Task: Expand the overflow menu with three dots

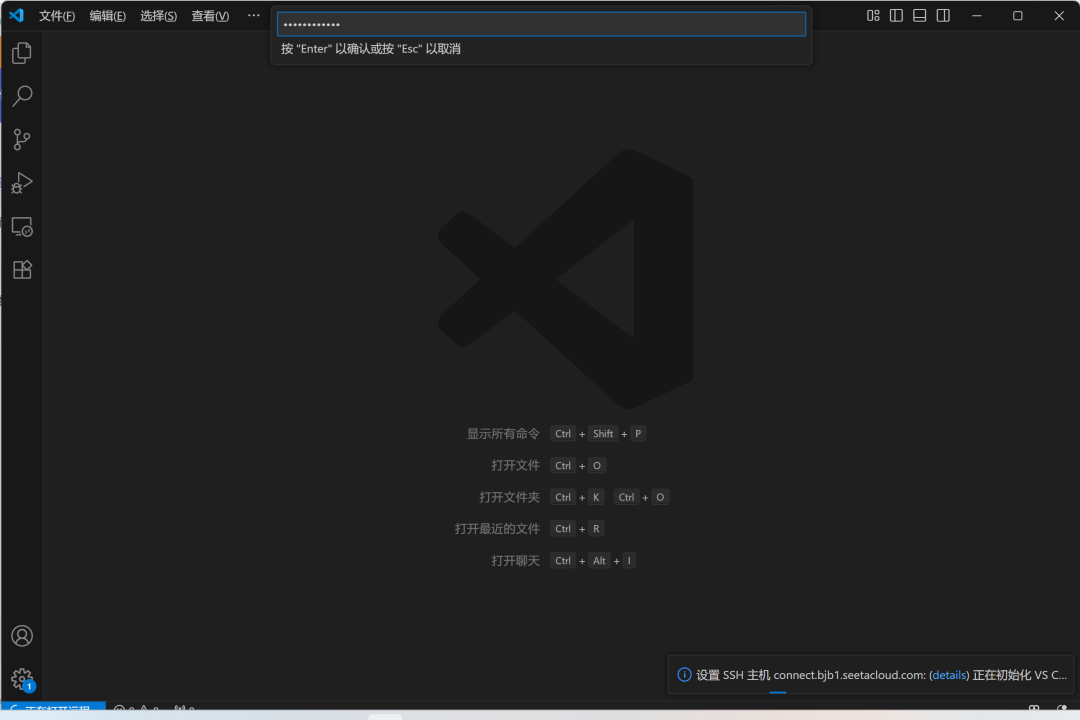Action: 253,15
